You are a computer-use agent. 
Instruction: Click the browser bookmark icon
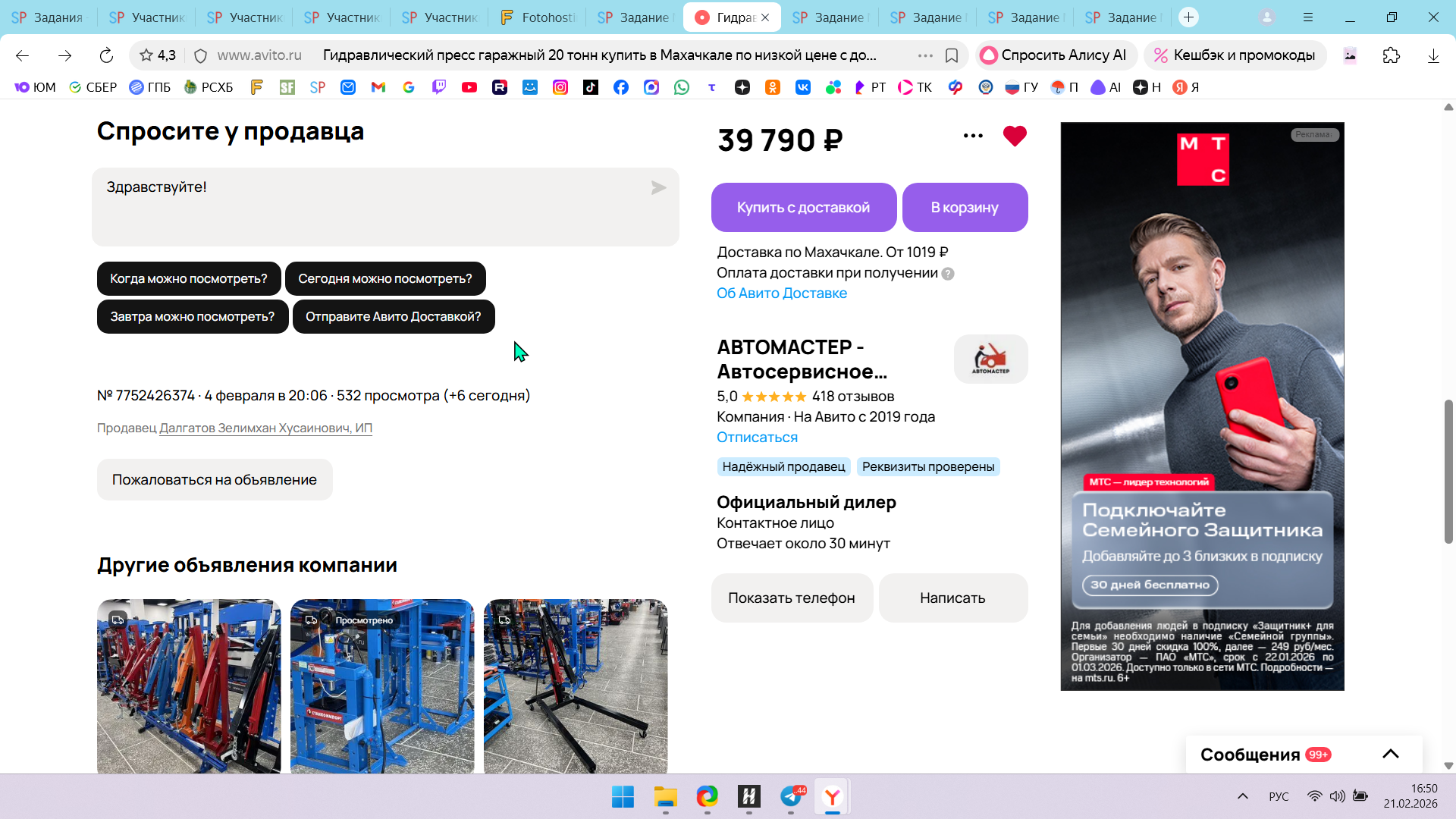[x=952, y=55]
